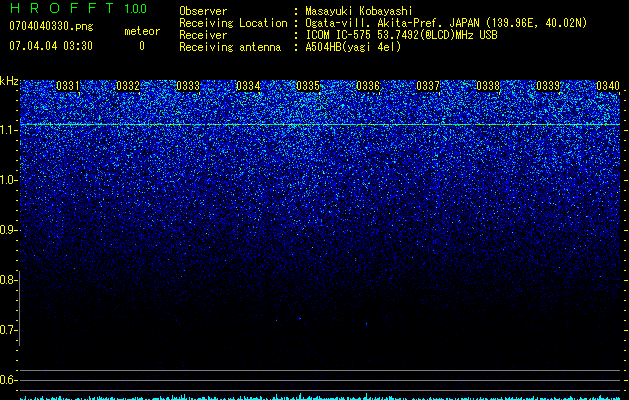This screenshot has height=400, width=629.
Task: Click the HROFFT 1.0.0 title text
Action: (x=78, y=8)
